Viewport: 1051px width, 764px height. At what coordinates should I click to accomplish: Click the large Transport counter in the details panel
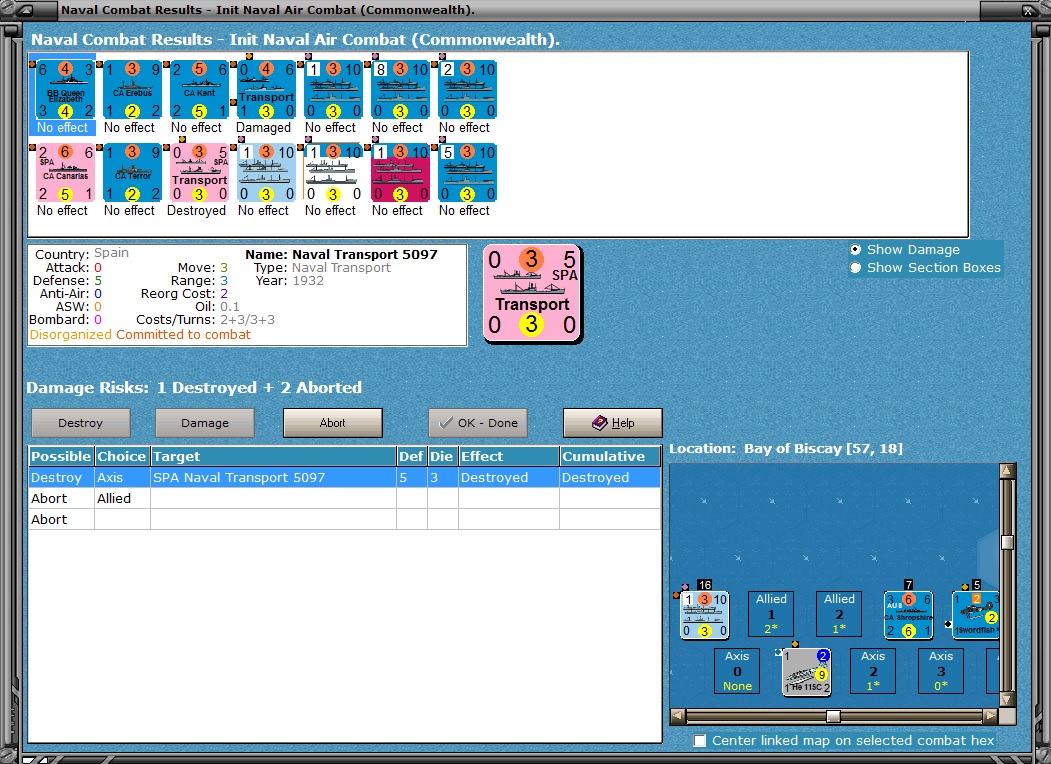532,293
